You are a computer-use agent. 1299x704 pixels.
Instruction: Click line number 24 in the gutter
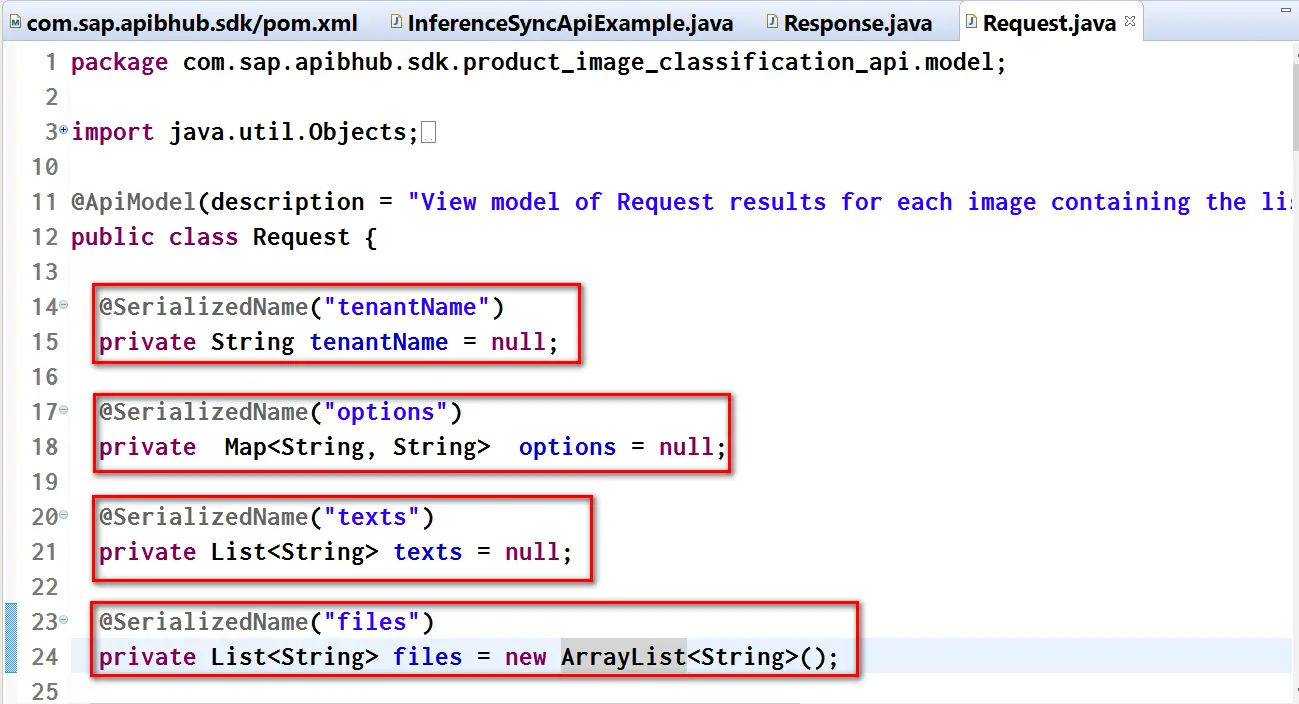pyautogui.click(x=45, y=657)
